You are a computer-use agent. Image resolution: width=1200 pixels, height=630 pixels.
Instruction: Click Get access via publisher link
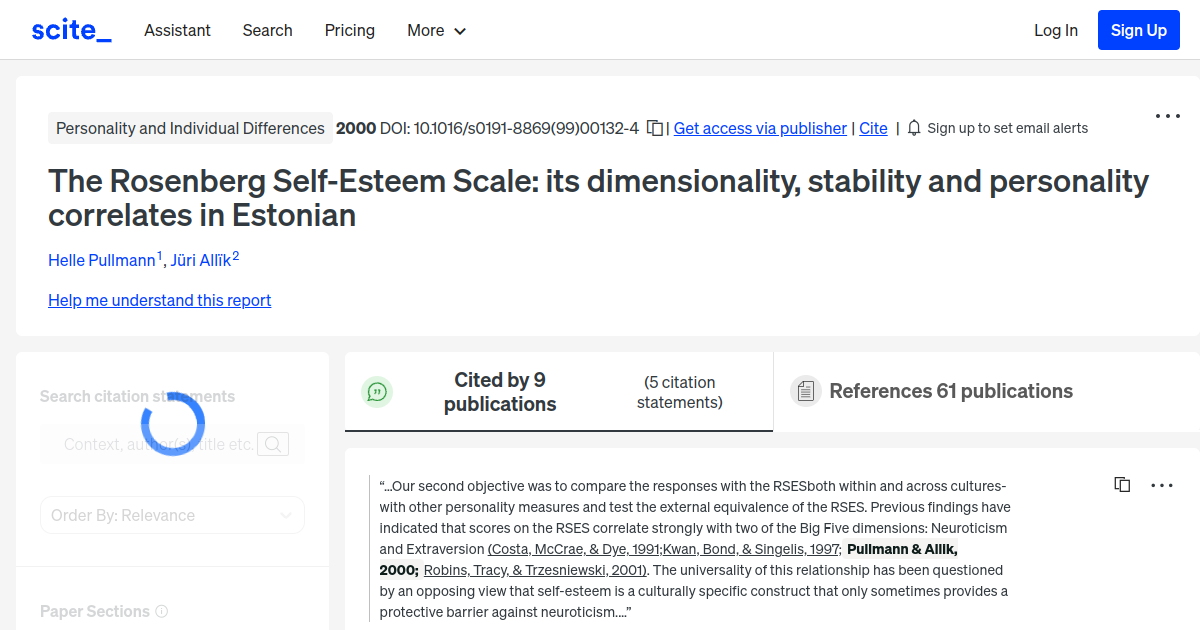760,128
